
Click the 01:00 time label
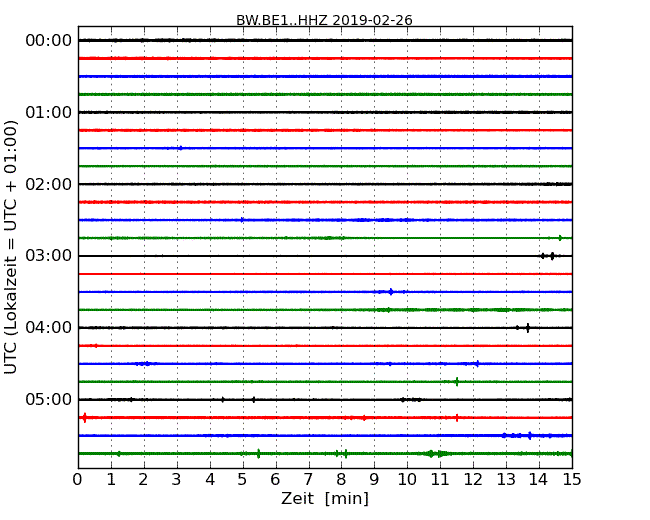click(x=49, y=112)
